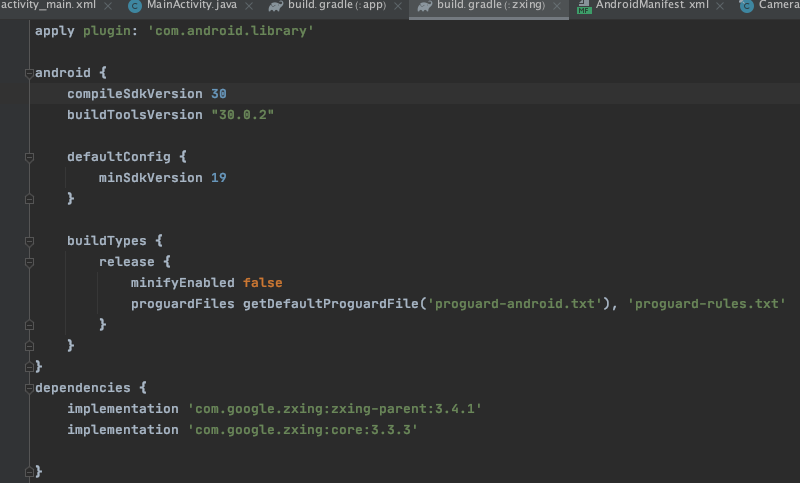This screenshot has width=800, height=483.
Task: Click the defaultConfig keyword
Action: [119, 157]
